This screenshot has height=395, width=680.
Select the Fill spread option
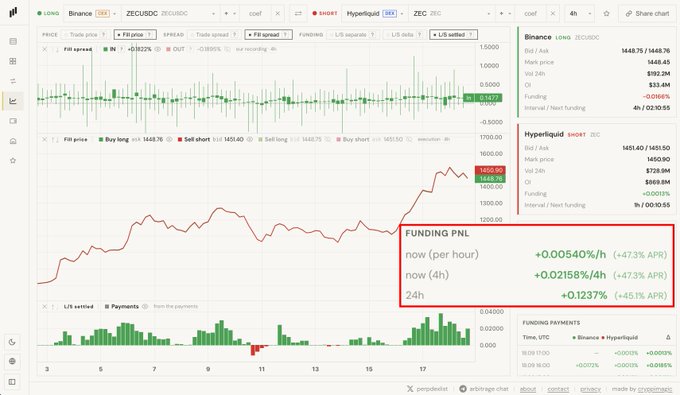click(268, 35)
